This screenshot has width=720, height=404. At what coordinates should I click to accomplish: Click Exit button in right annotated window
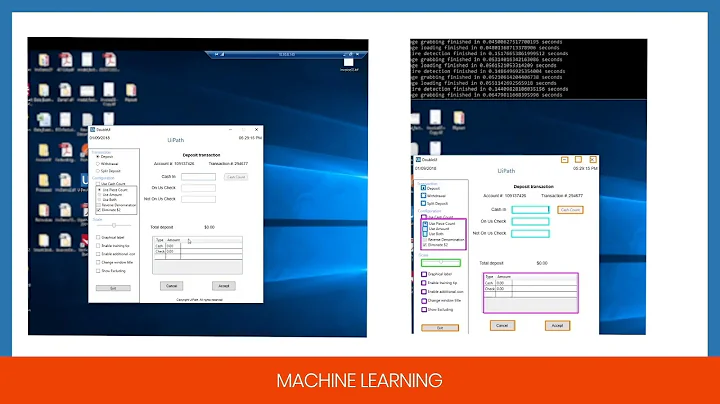440,328
